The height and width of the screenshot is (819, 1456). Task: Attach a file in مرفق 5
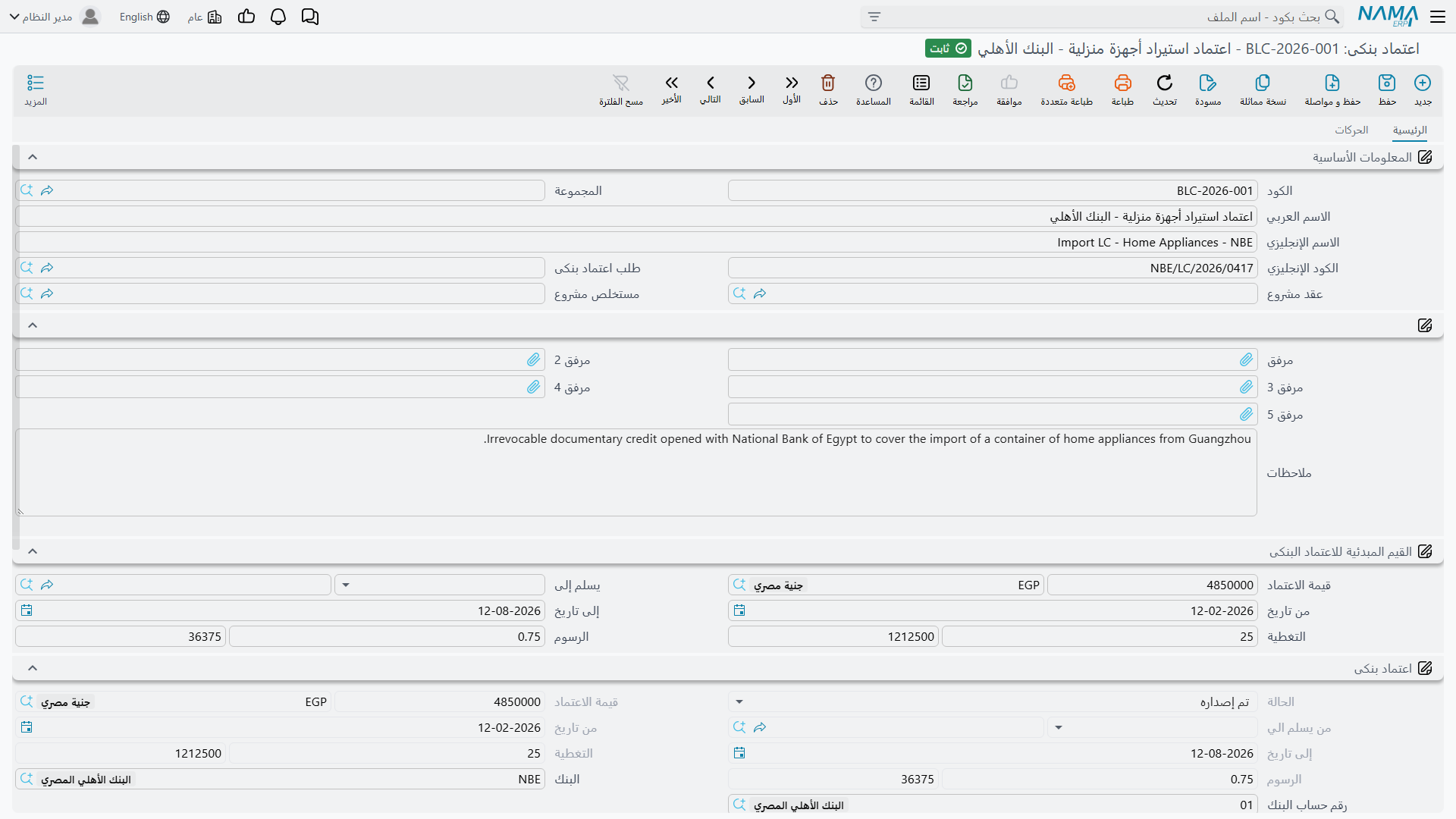pyautogui.click(x=1247, y=414)
